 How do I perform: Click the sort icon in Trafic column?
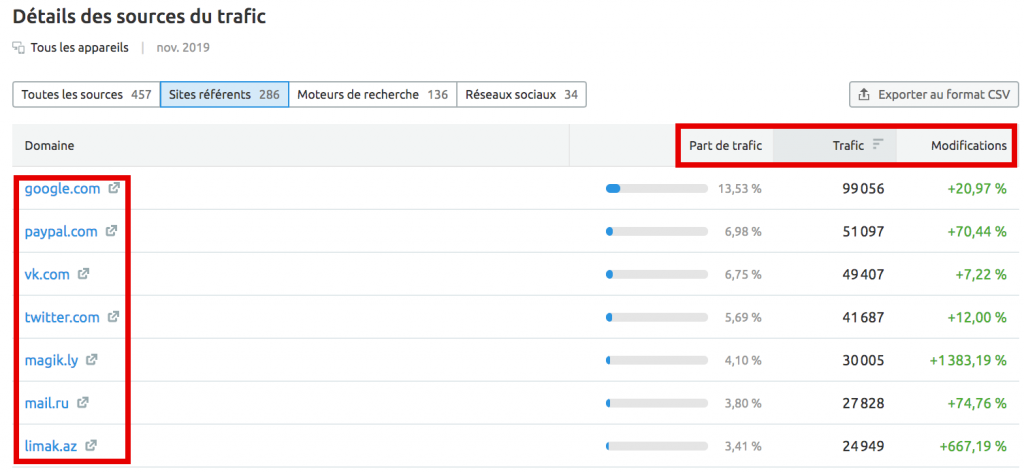(x=878, y=144)
